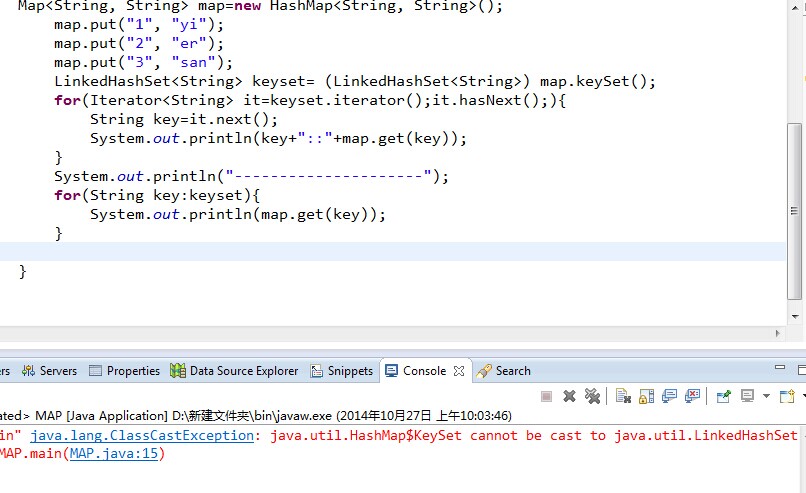Open the MAP.java:15 stack trace link

[114, 453]
